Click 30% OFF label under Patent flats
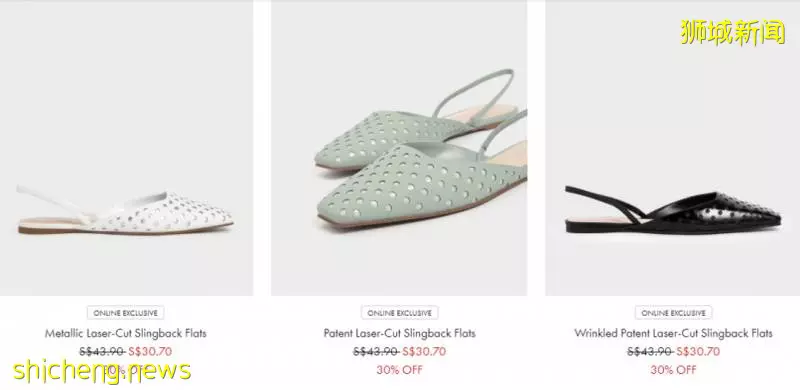 (x=399, y=370)
